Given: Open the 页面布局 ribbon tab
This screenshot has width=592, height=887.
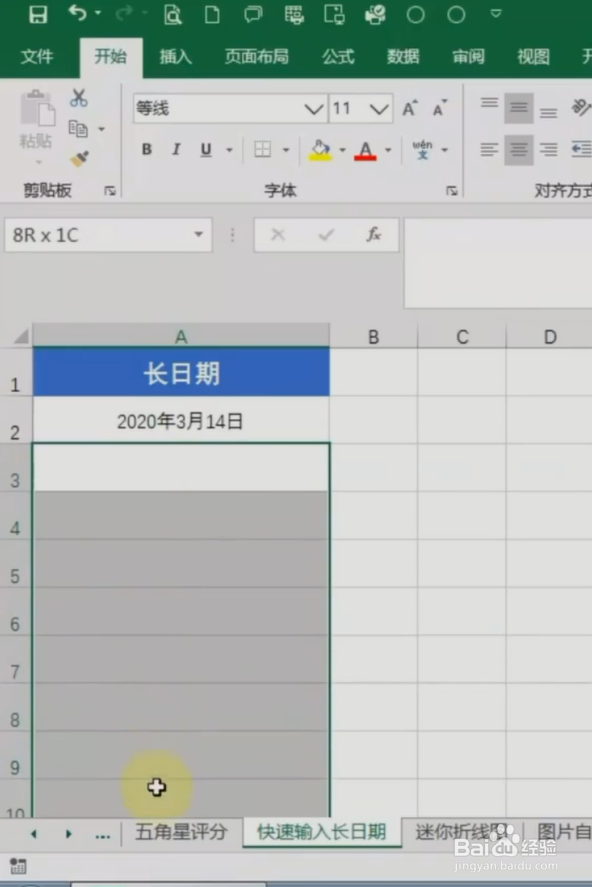Looking at the screenshot, I should click(256, 57).
